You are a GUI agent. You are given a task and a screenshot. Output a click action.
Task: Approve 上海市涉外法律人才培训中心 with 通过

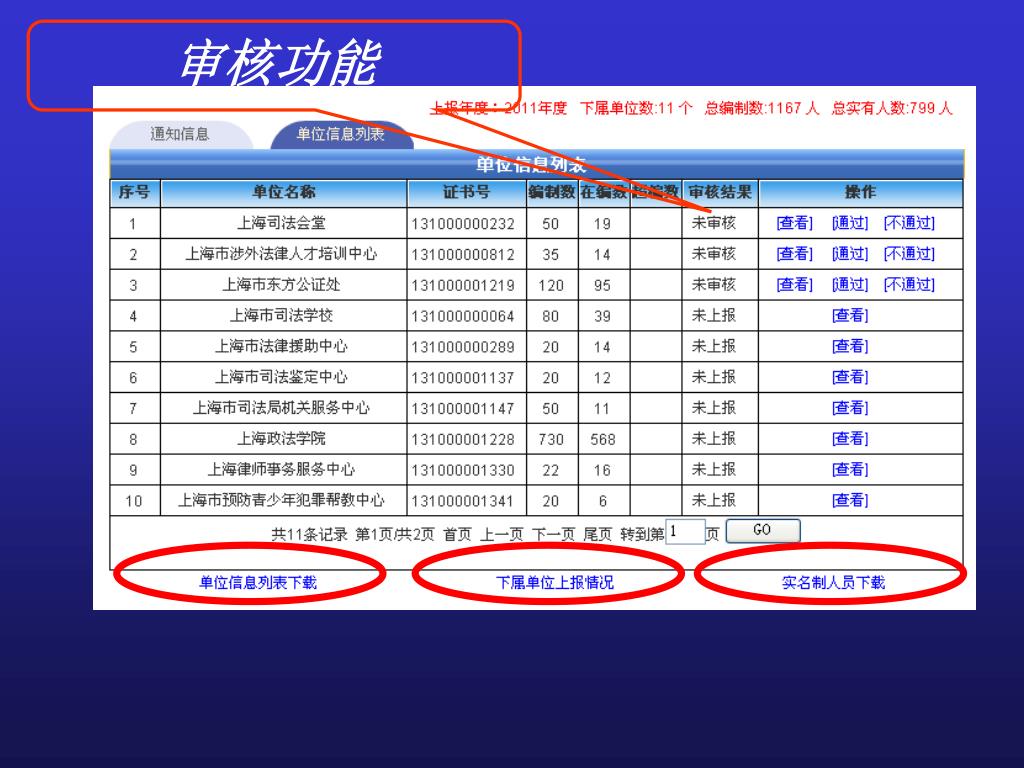pos(850,254)
